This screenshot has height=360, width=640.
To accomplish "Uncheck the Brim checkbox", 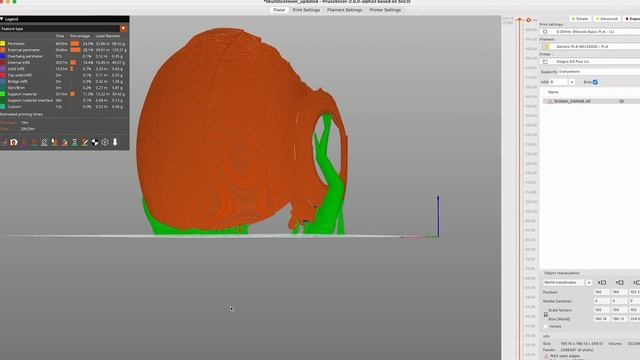I will (595, 82).
